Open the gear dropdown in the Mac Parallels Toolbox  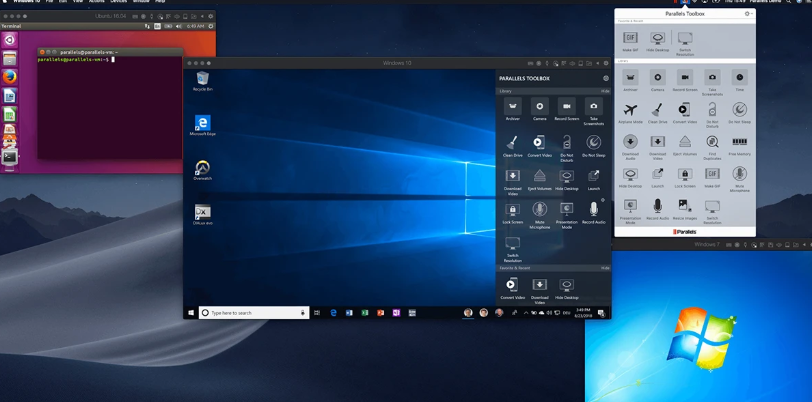(748, 14)
